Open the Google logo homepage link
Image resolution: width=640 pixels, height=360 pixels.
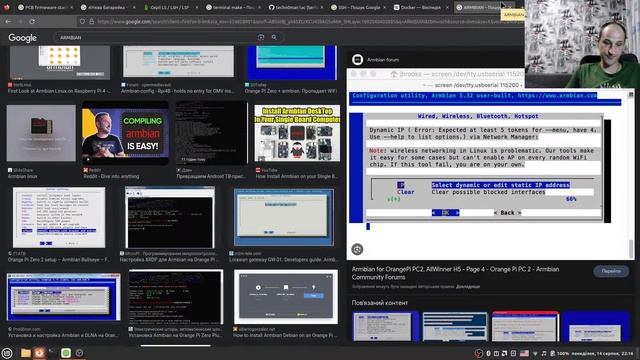click(22, 38)
